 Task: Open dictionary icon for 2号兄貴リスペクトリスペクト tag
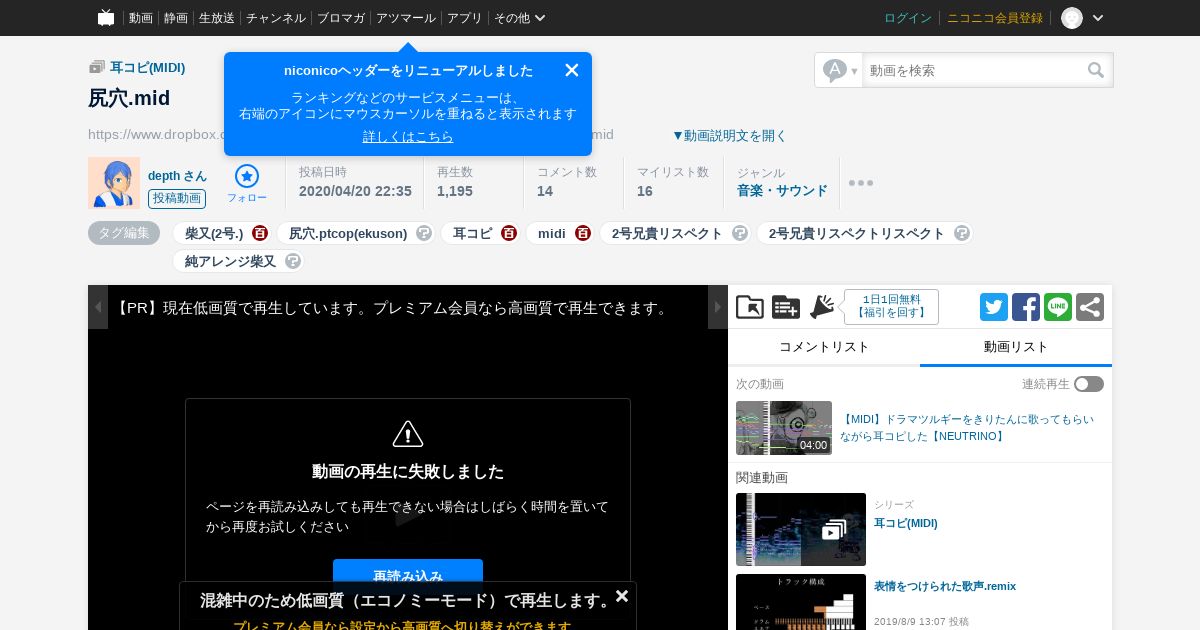pyautogui.click(x=962, y=233)
